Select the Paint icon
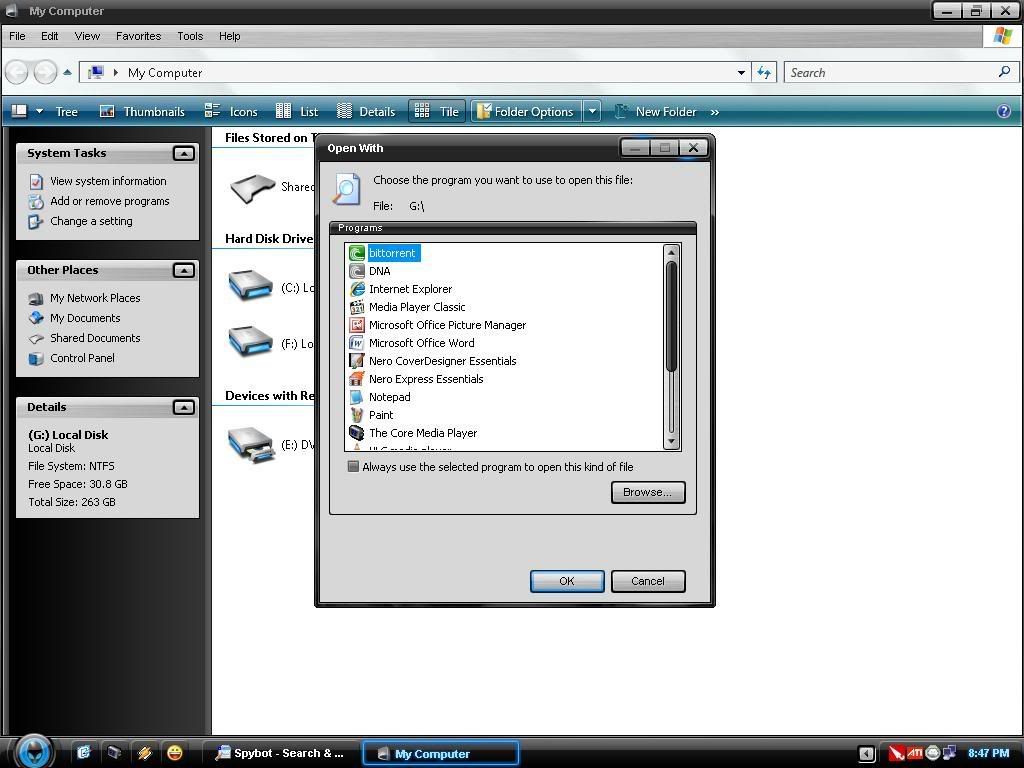 (357, 415)
